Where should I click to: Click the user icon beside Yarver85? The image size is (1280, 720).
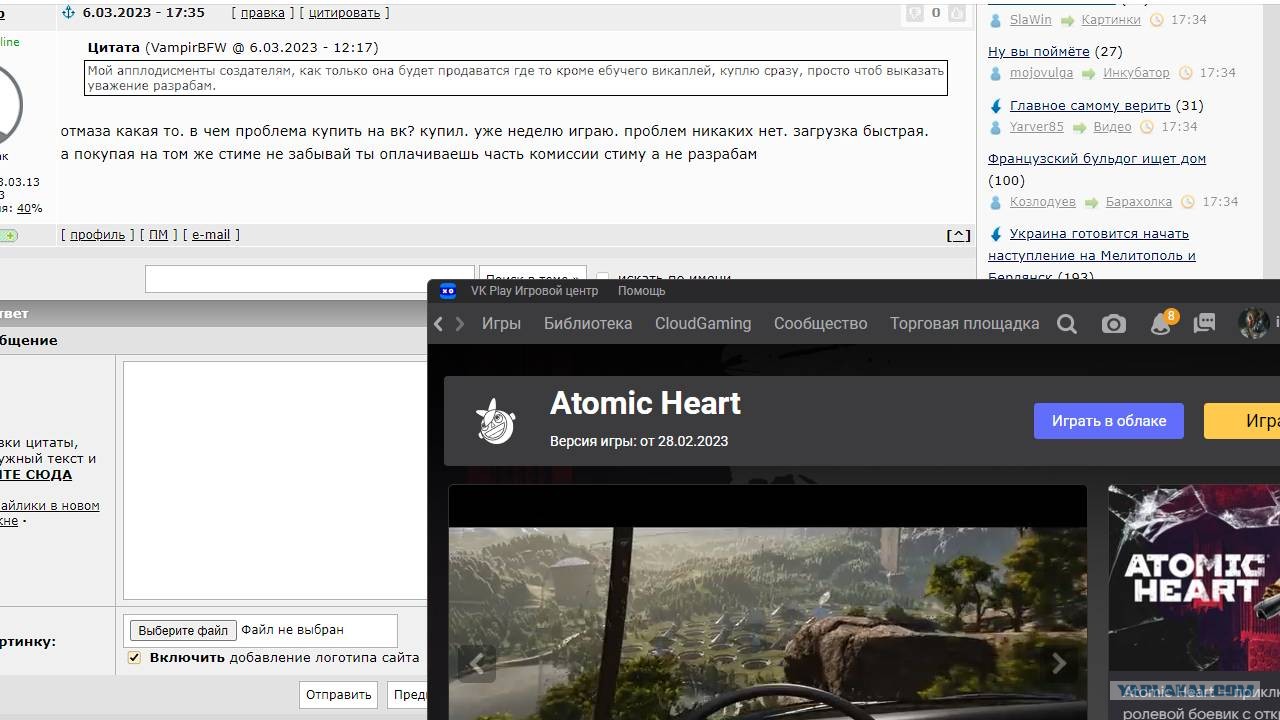[x=995, y=127]
